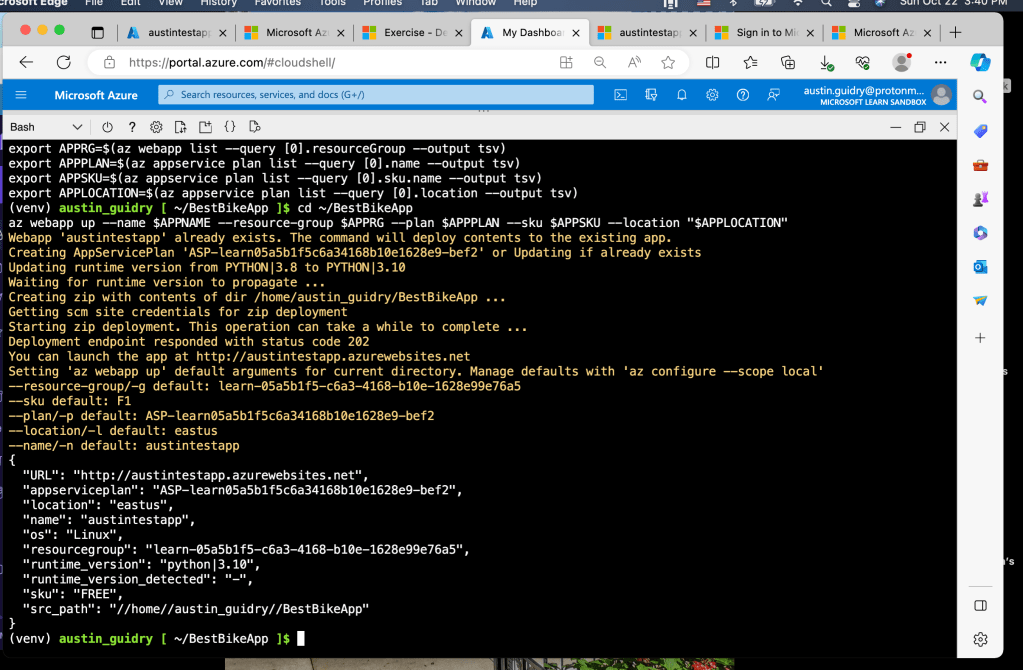Viewport: 1023px width, 670px height.
Task: Open the Azure directories and subscriptions filter
Action: (651, 95)
